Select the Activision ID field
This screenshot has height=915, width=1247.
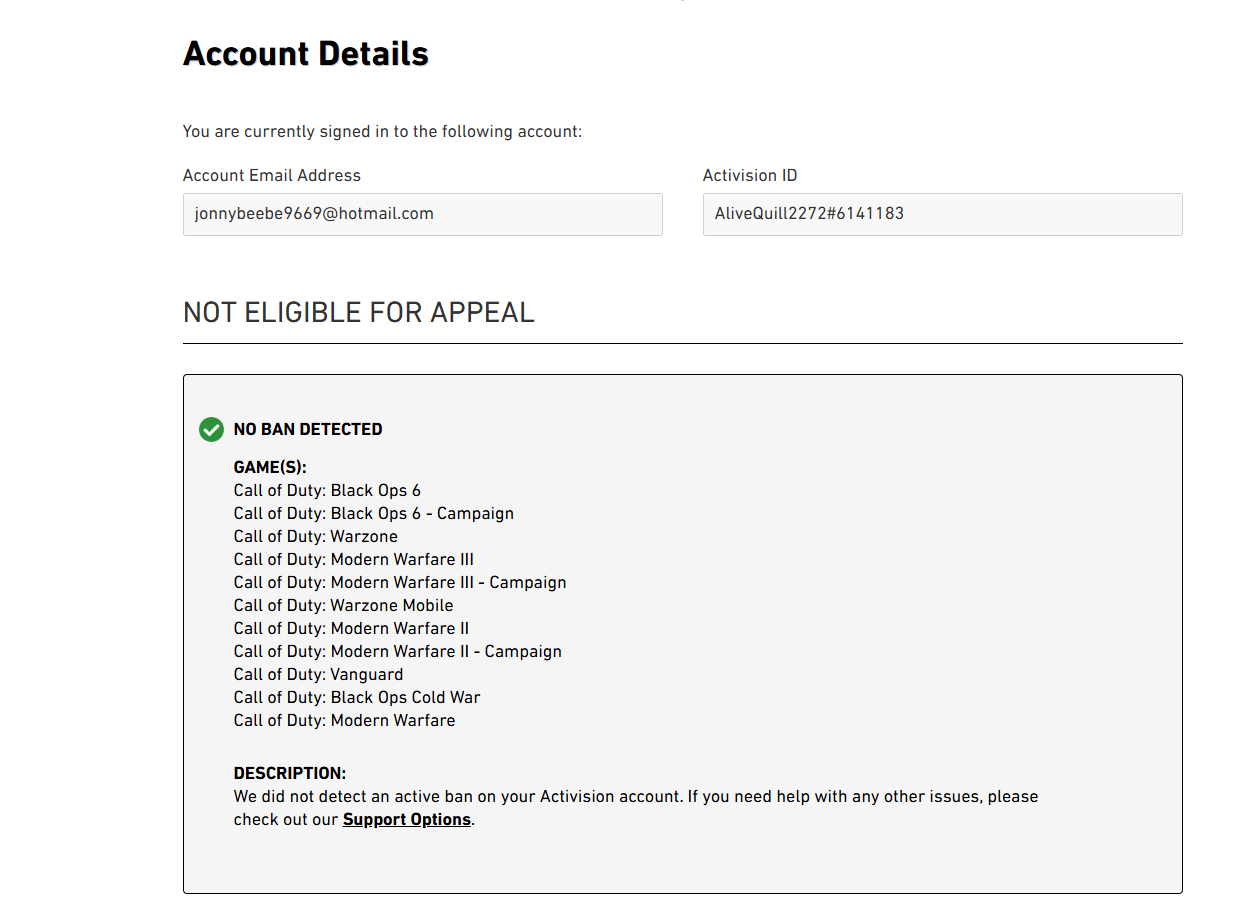942,214
